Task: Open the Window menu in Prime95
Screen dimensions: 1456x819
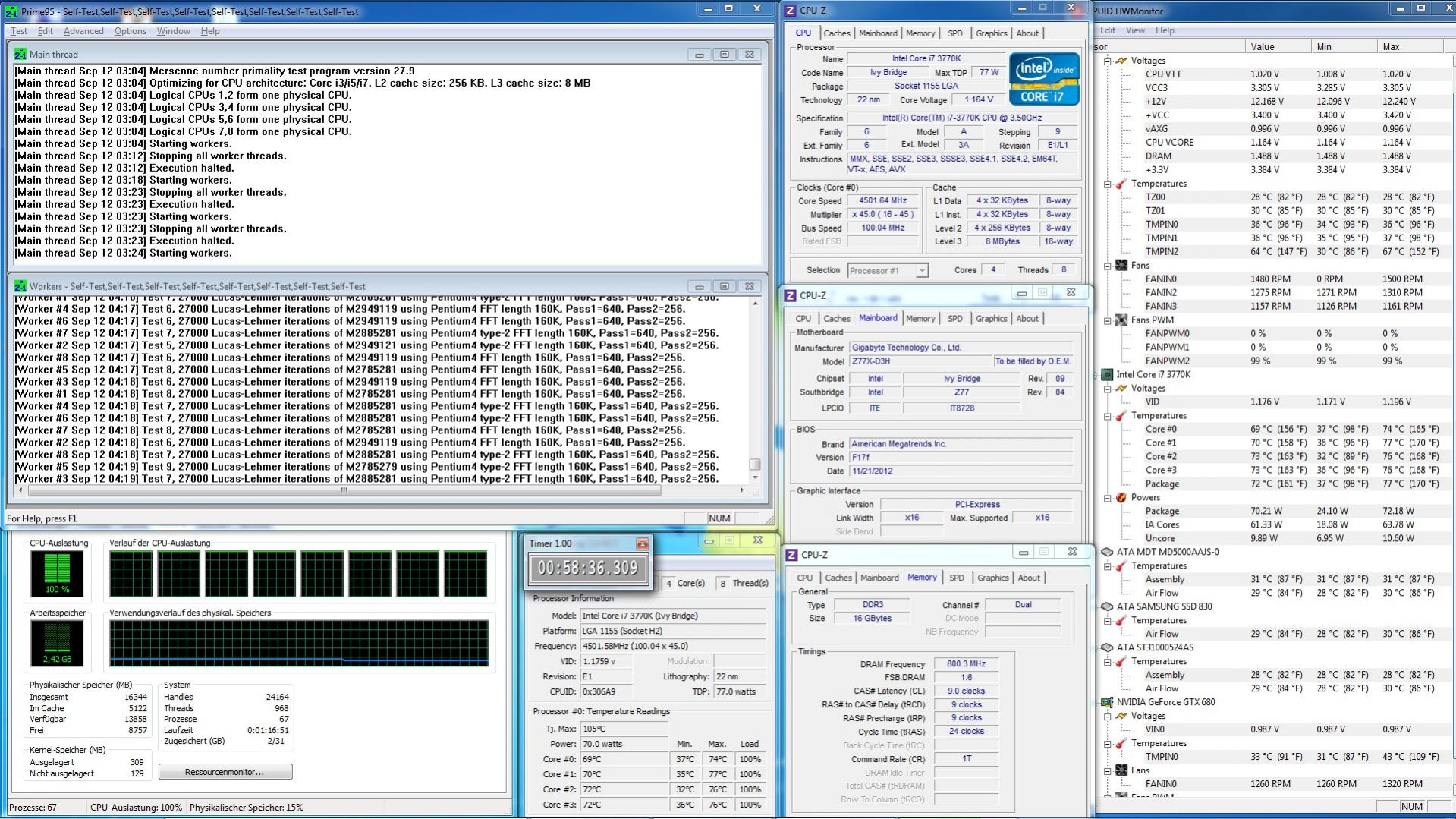Action: [x=174, y=31]
